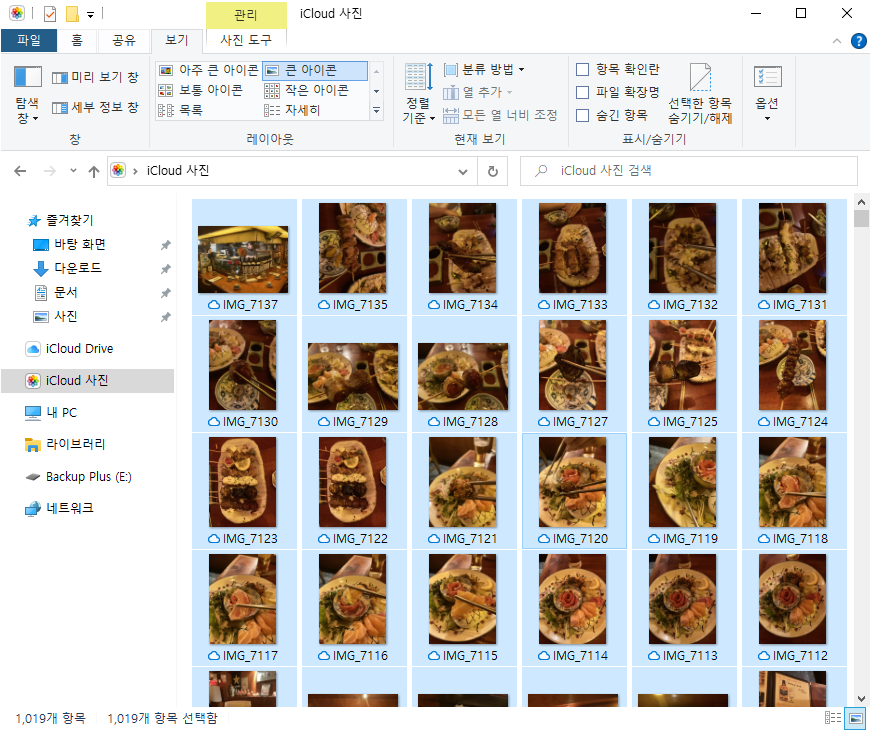Viewport: 871px width, 731px height.
Task: Click the new folder quick access icon
Action: (x=72, y=13)
